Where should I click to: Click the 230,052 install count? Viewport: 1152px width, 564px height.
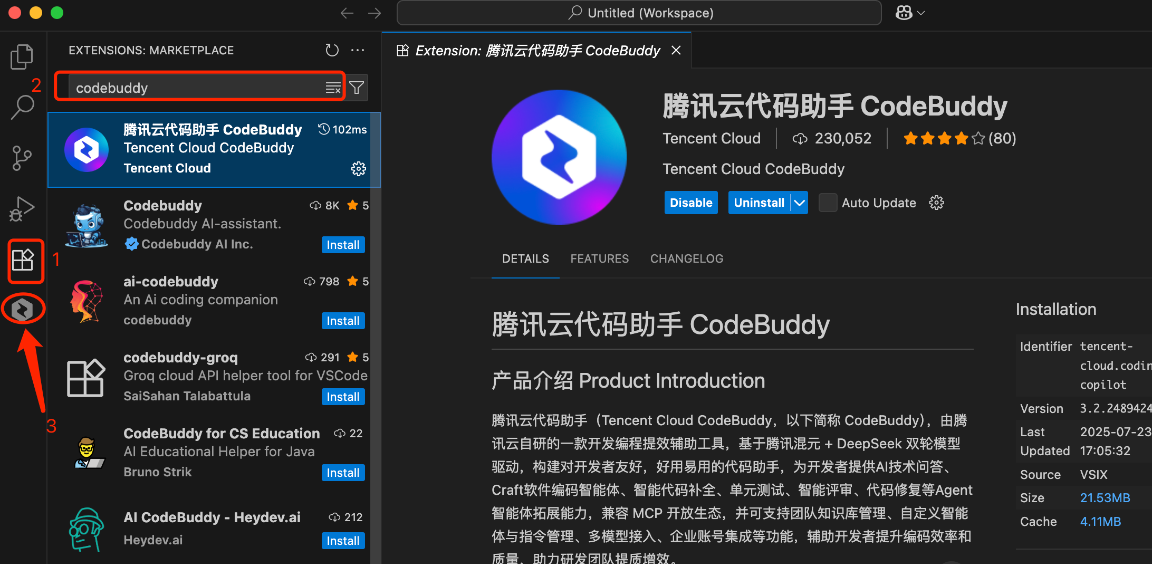pos(832,138)
